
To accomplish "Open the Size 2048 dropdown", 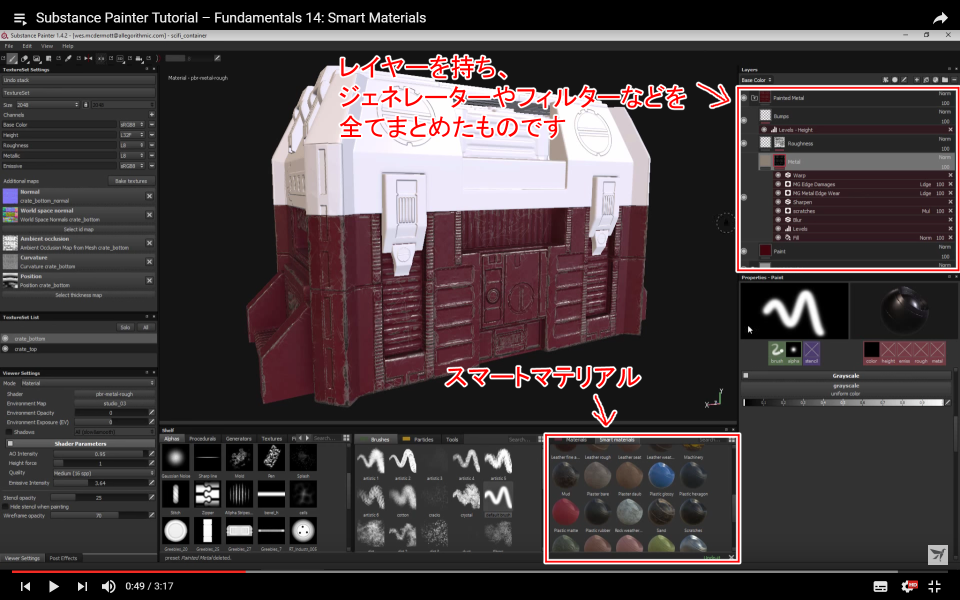I will click(x=48, y=105).
